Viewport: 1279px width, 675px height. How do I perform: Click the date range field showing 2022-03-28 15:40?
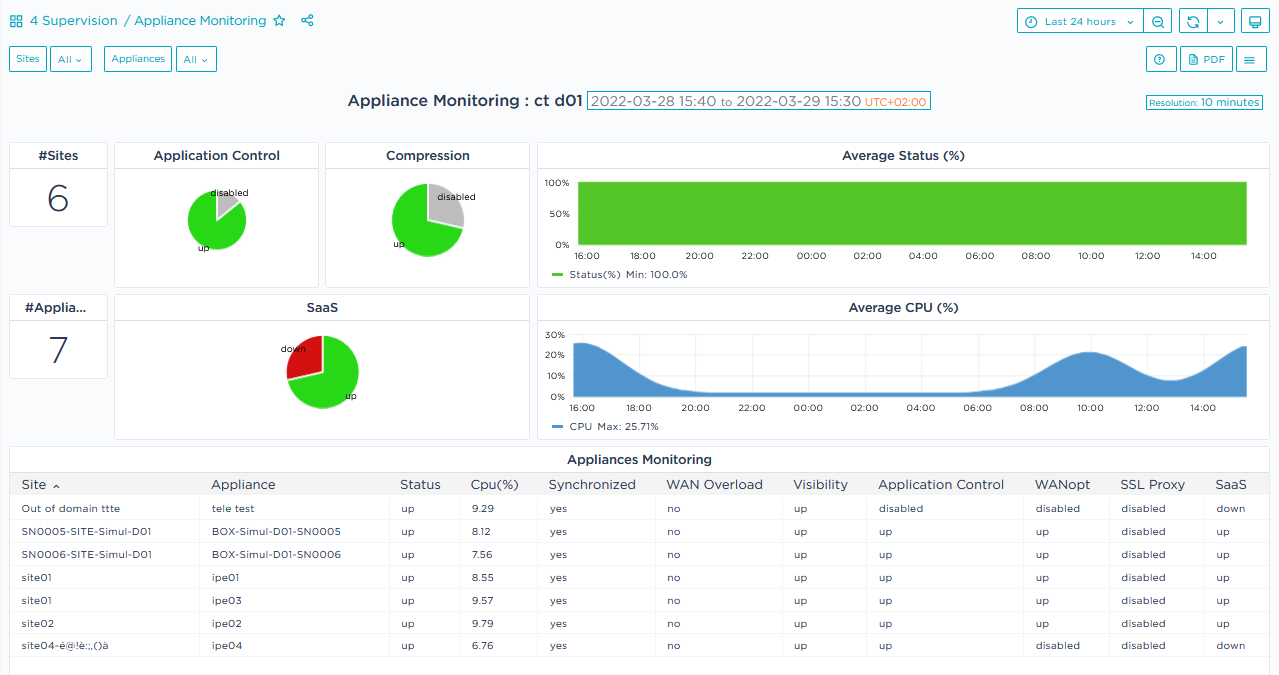click(755, 100)
